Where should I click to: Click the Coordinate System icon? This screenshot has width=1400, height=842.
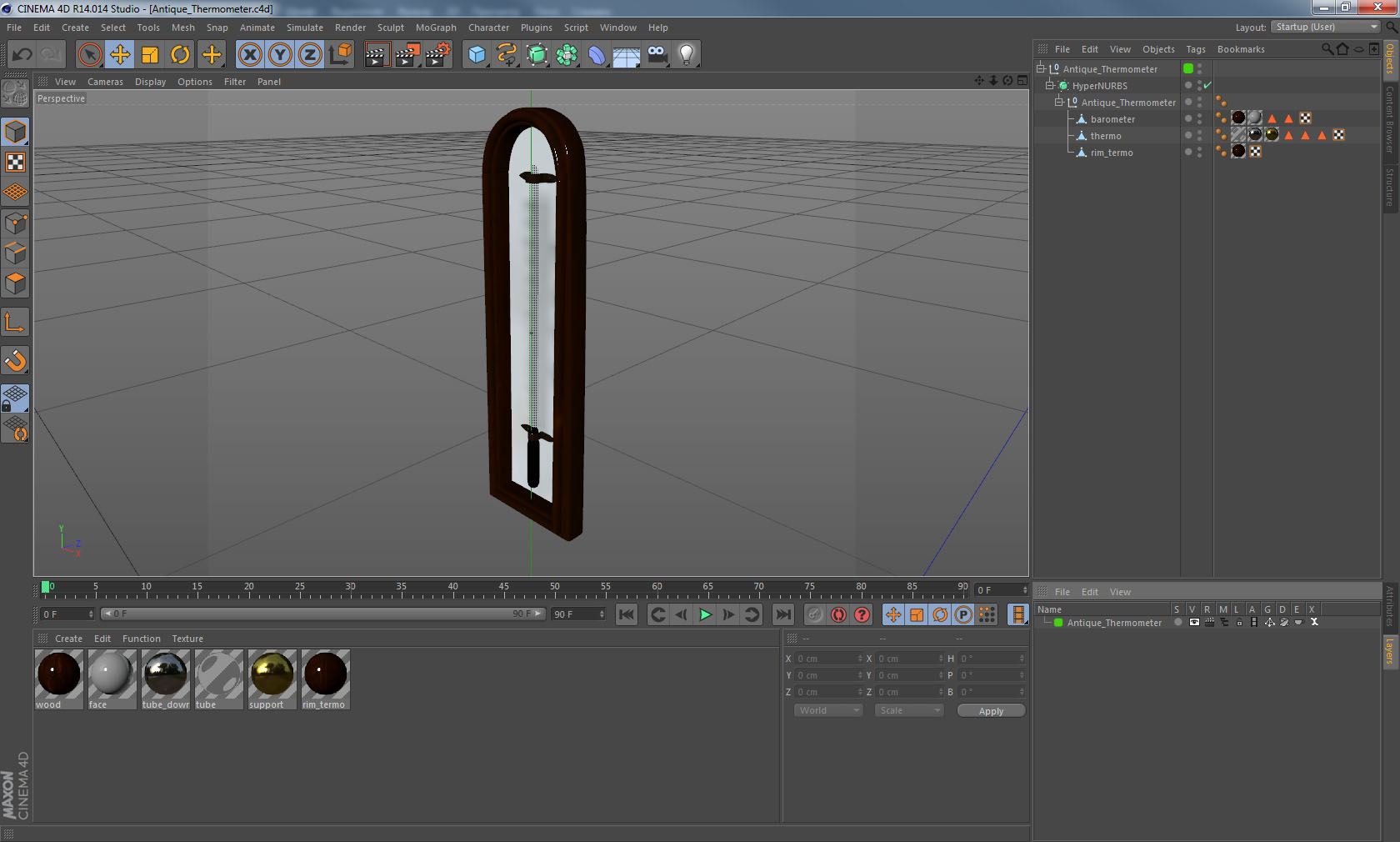coord(340,55)
